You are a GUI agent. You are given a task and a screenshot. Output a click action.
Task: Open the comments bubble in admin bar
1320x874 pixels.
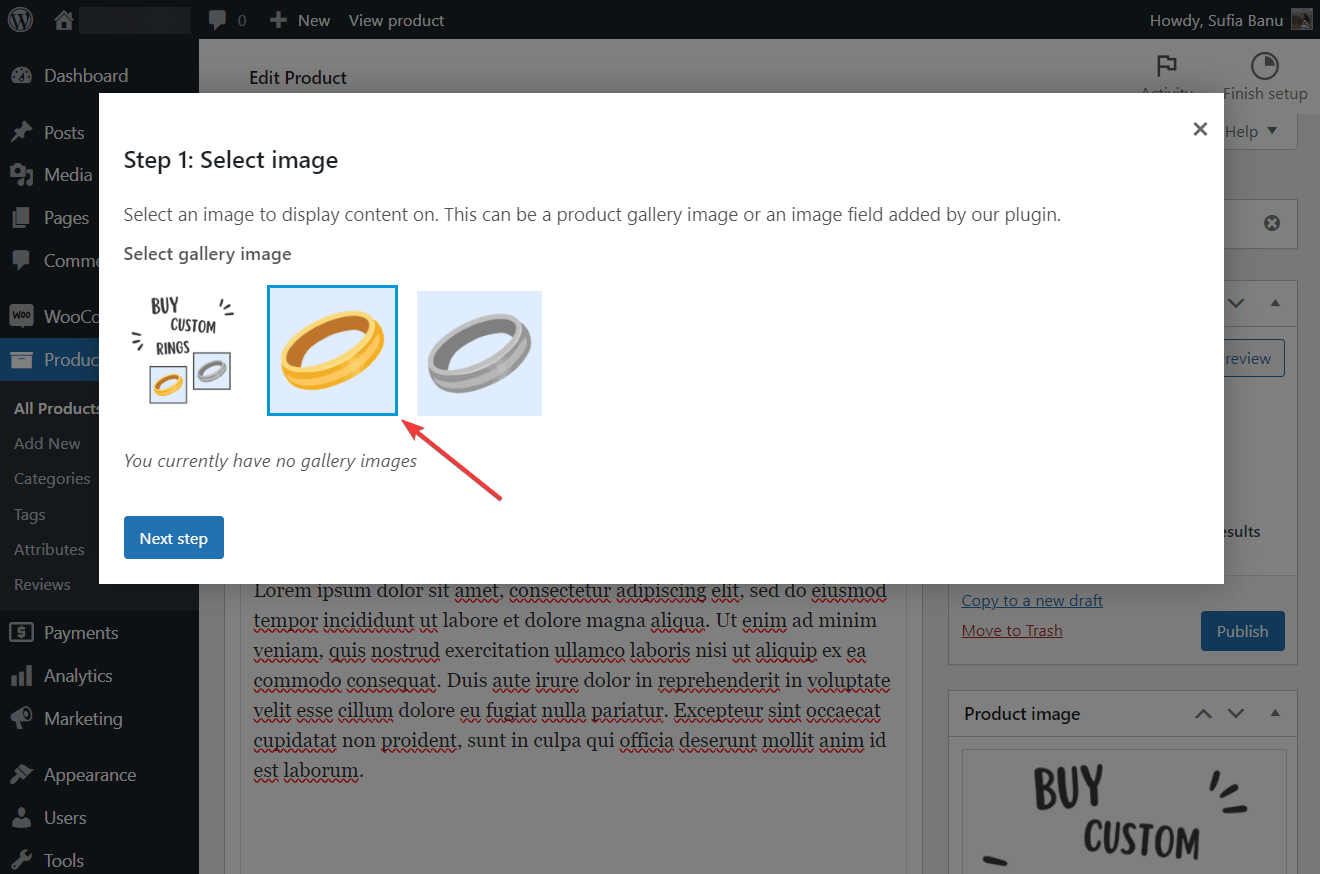pyautogui.click(x=227, y=20)
